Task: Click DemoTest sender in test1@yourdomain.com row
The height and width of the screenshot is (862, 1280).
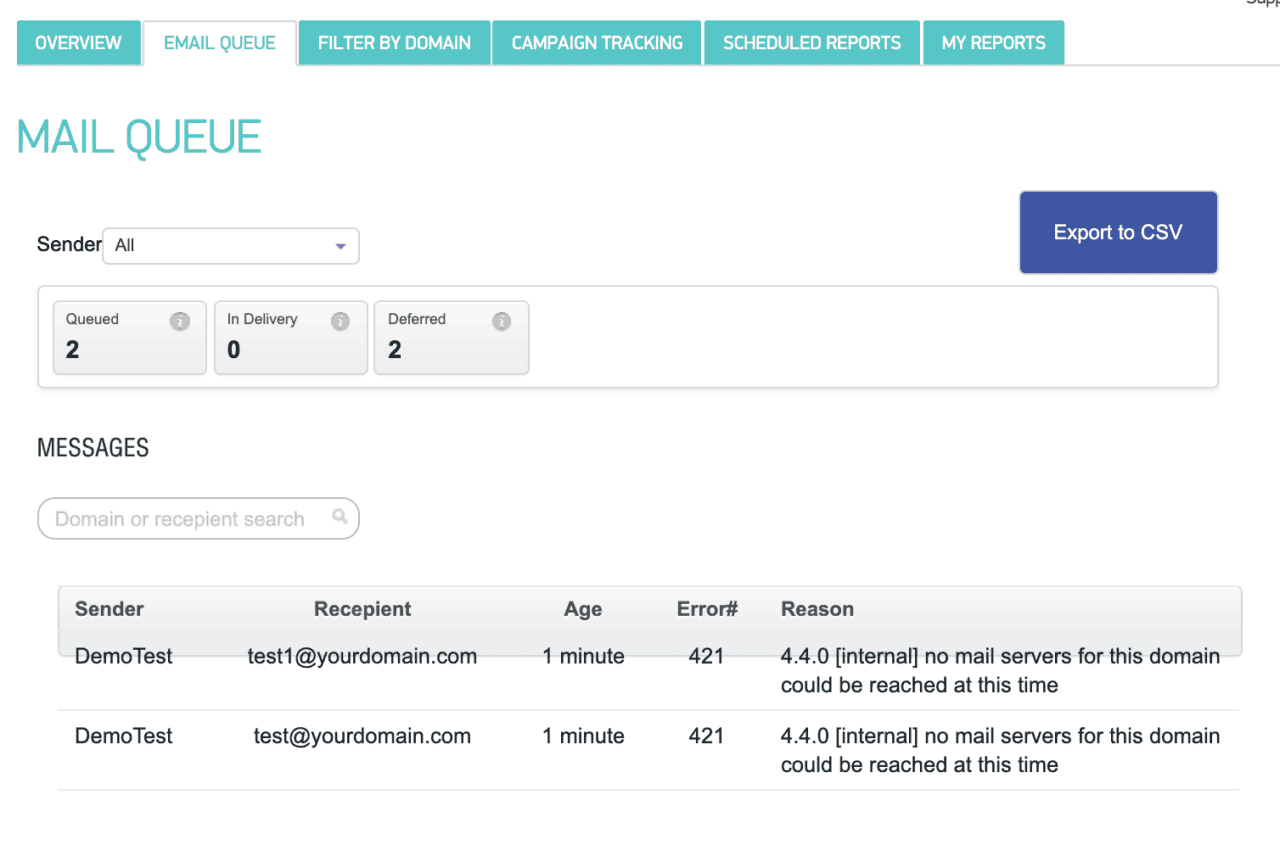Action: 124,657
